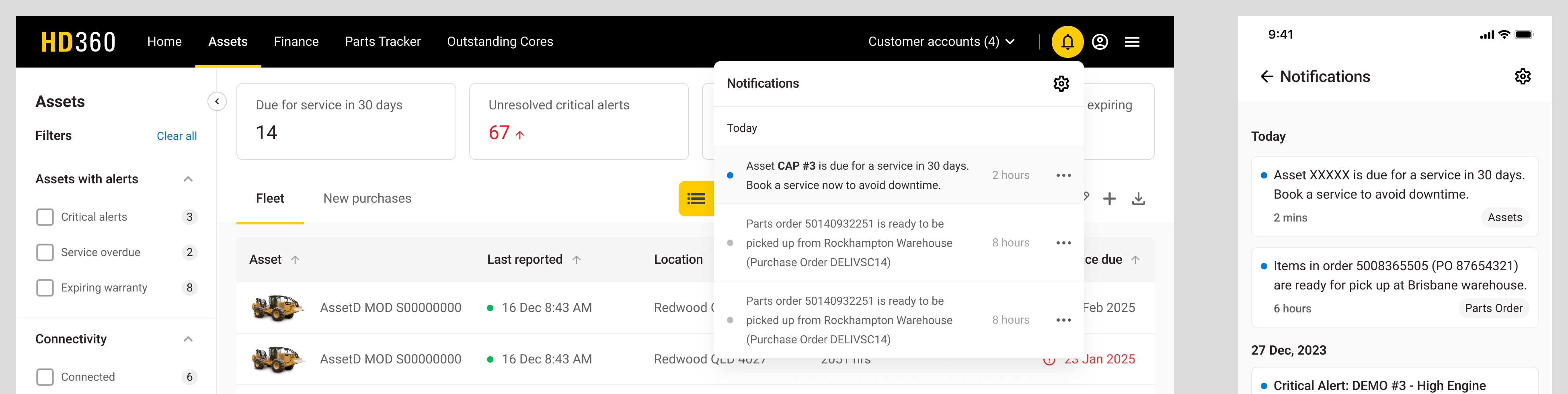Go to the Home menu item

[x=164, y=42]
